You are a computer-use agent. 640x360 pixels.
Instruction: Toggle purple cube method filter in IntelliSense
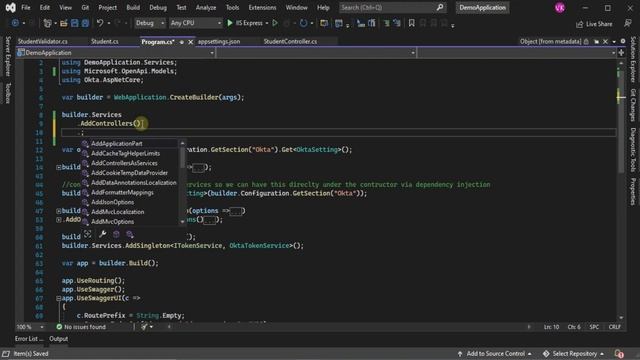pos(116,234)
